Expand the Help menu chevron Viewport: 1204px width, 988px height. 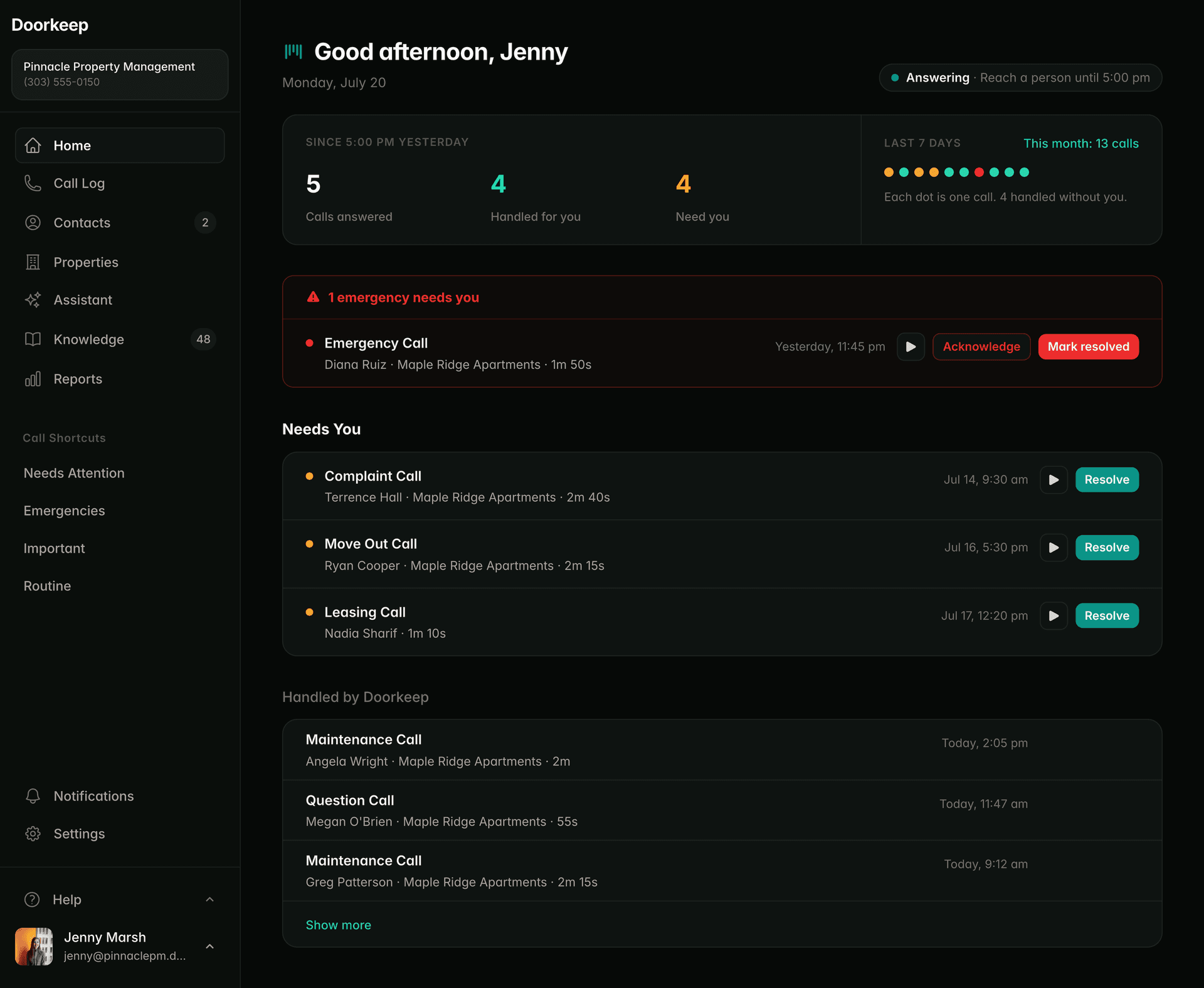210,900
